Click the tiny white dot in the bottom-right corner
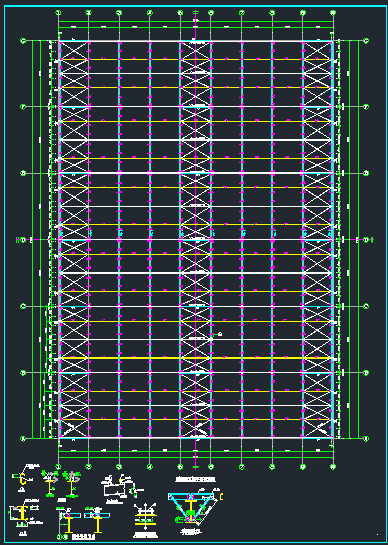Viewport: 388px width, 545px height. [x=377, y=534]
